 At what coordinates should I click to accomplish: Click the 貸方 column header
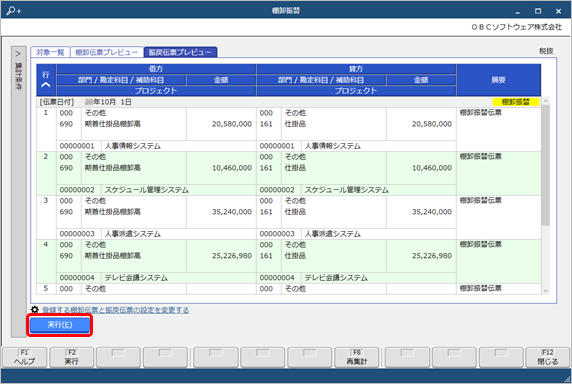pyautogui.click(x=356, y=69)
